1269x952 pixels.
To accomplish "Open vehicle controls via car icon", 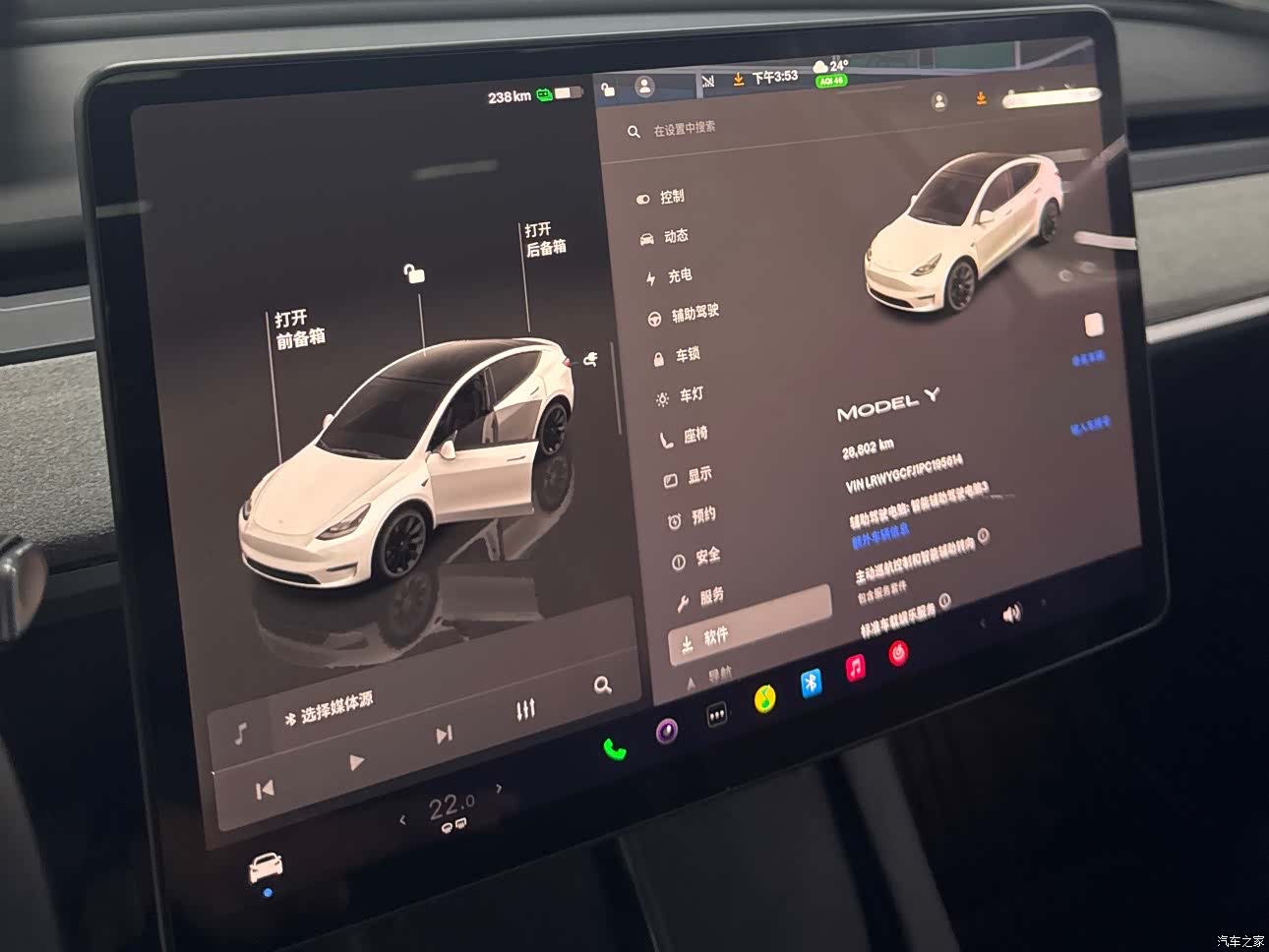I will (x=266, y=867).
